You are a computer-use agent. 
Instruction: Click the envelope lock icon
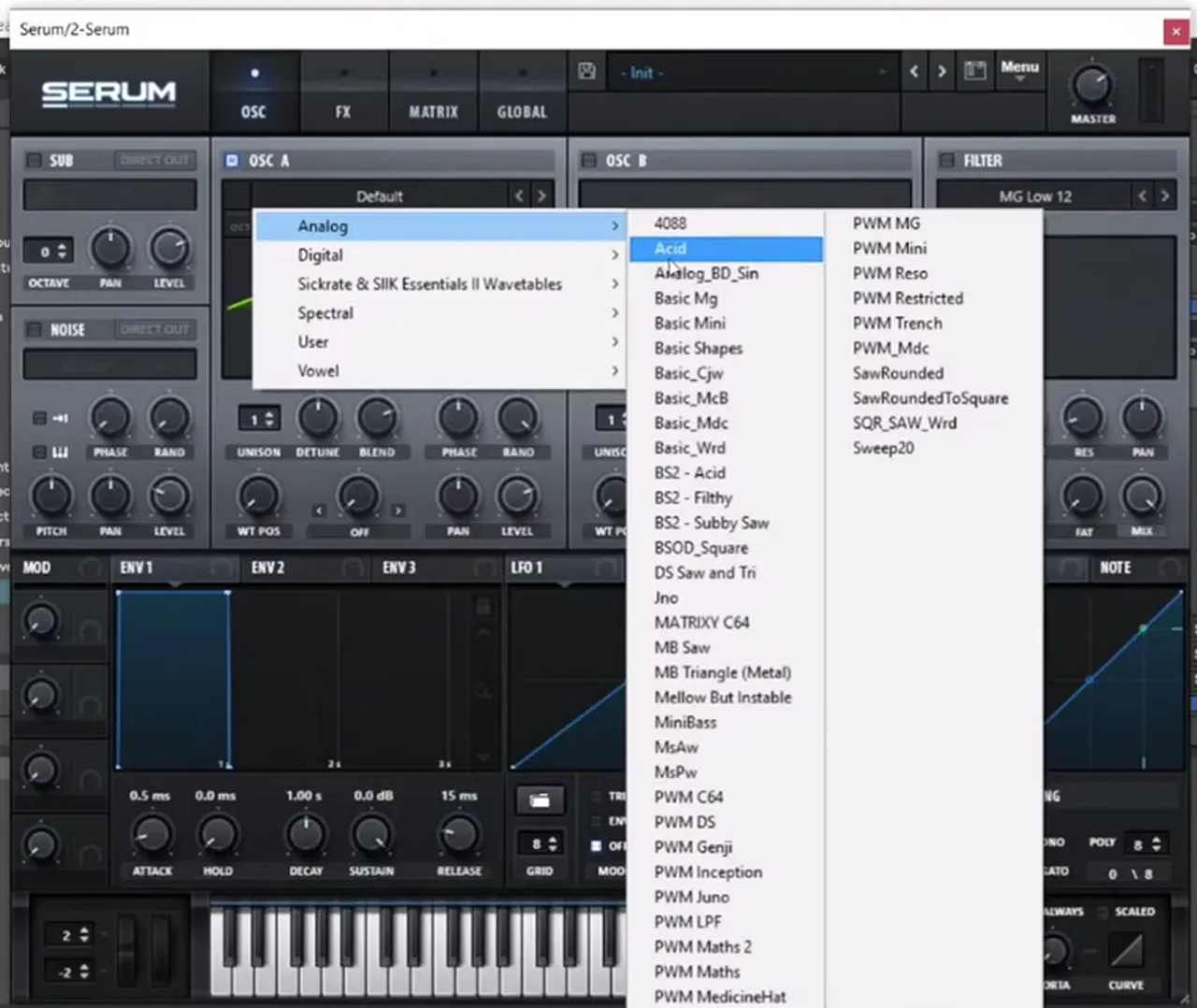(483, 606)
